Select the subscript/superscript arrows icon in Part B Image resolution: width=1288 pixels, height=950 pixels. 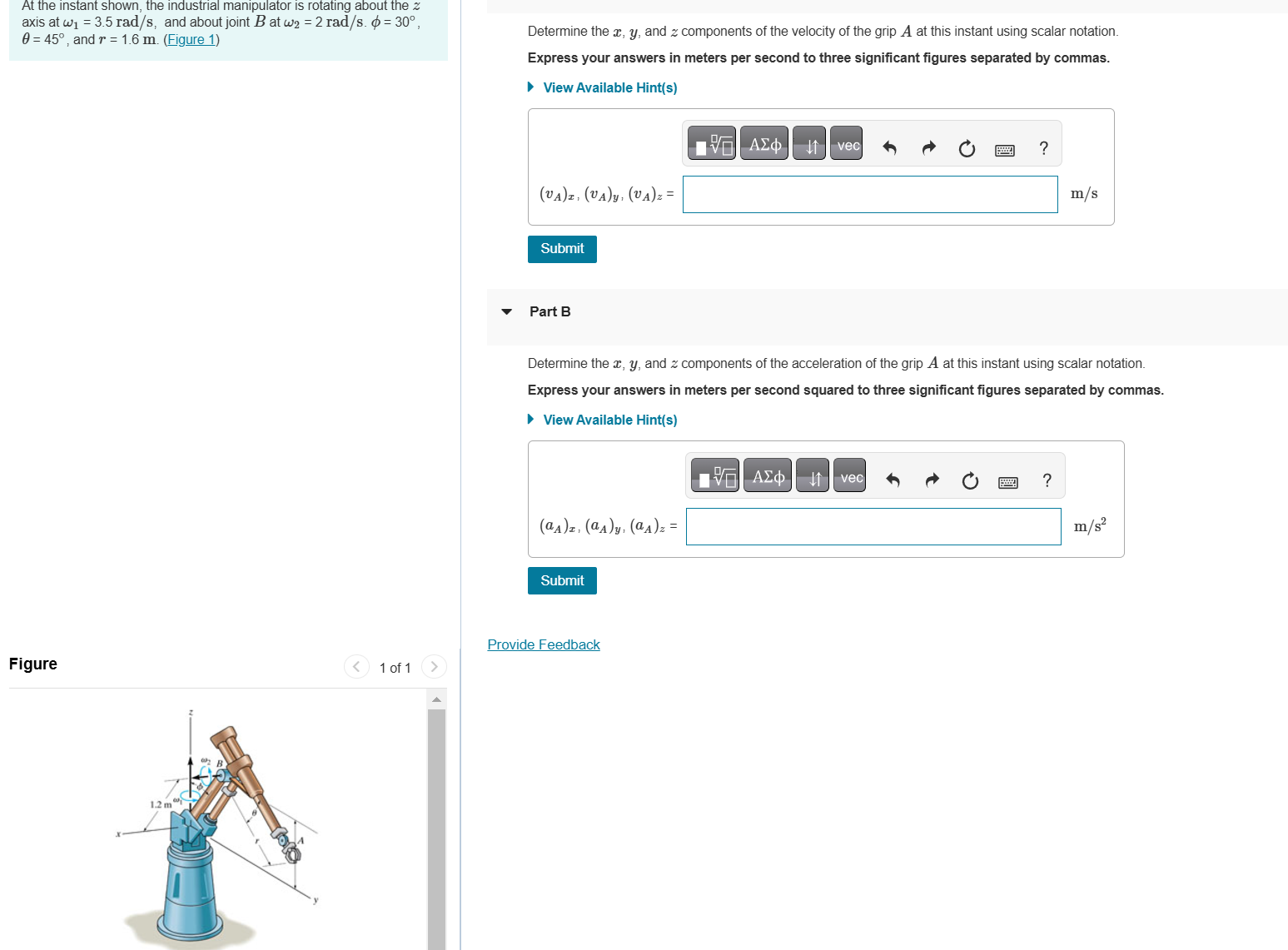812,475
